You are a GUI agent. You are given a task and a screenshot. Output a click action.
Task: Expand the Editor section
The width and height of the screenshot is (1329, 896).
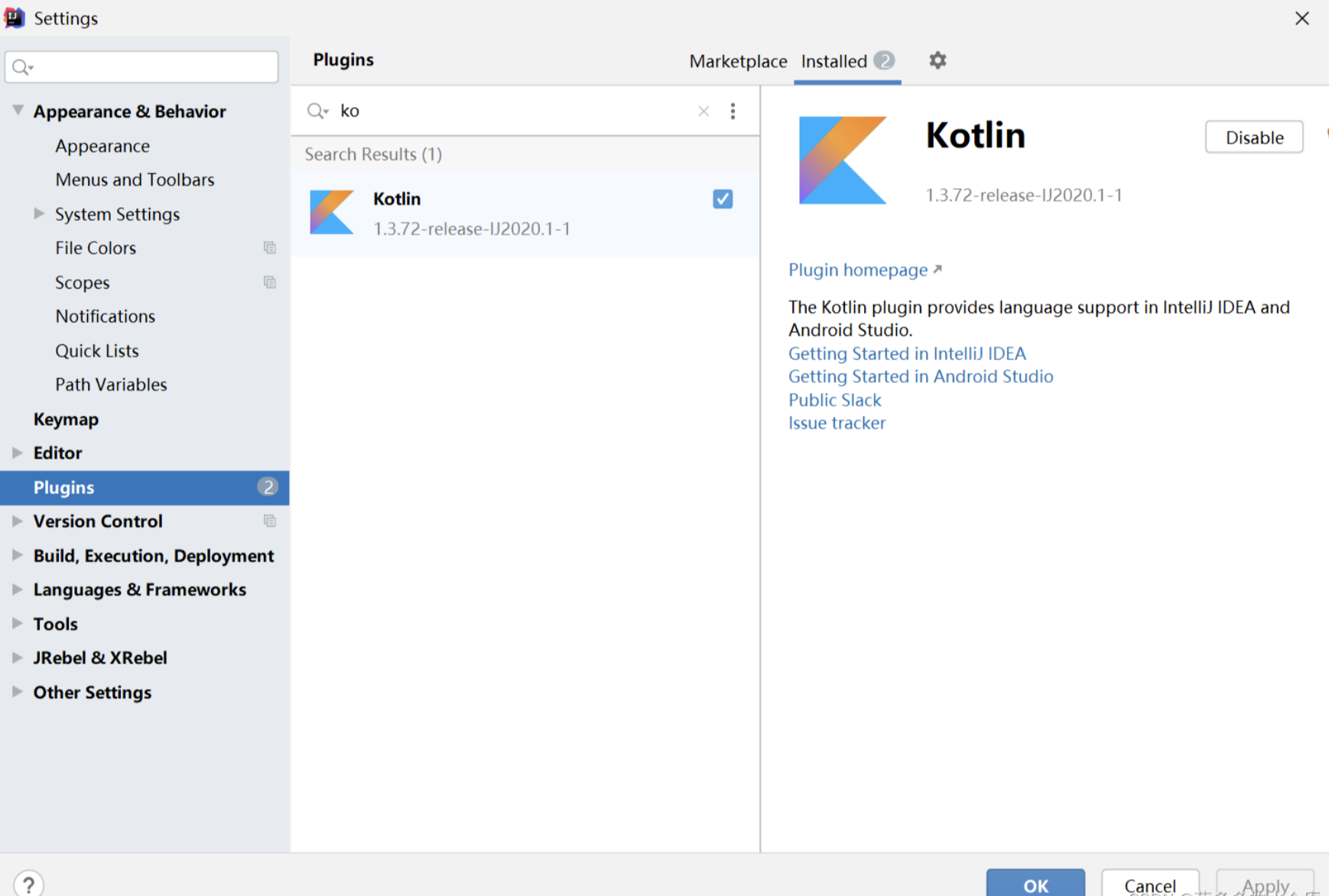pyautogui.click(x=17, y=453)
